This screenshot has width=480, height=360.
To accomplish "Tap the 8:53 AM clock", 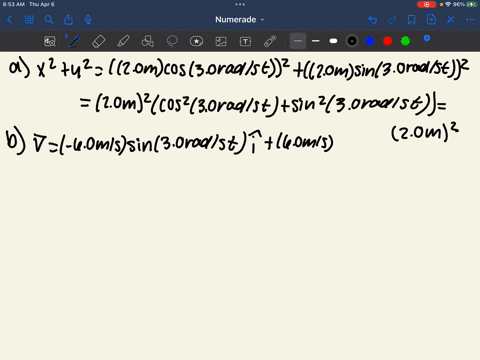I will pos(14,4).
